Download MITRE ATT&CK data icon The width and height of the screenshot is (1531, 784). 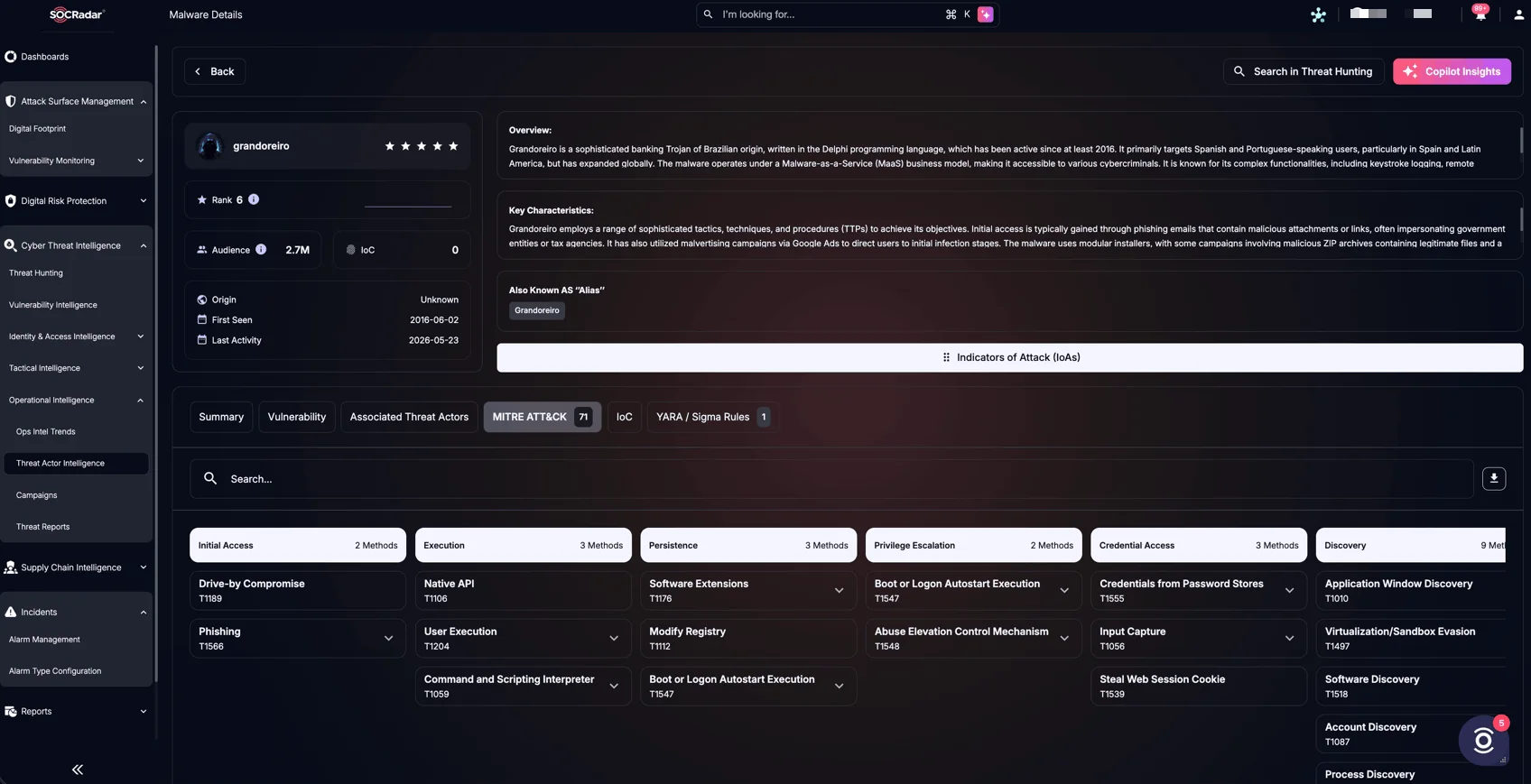point(1494,479)
